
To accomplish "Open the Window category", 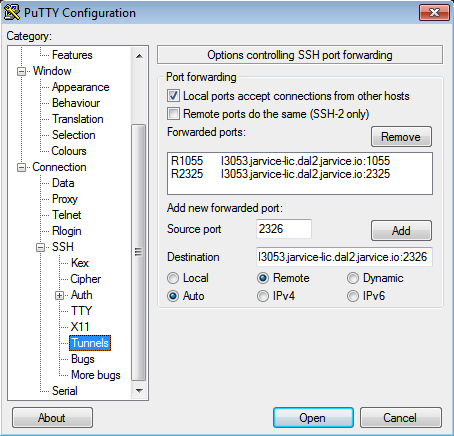I will (x=52, y=71).
